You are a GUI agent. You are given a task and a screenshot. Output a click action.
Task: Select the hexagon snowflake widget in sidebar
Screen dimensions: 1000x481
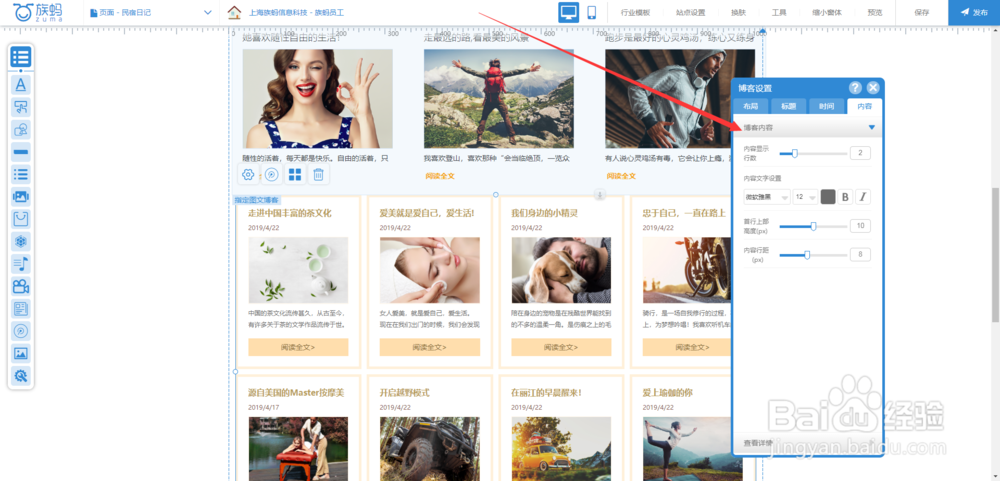click(20, 241)
